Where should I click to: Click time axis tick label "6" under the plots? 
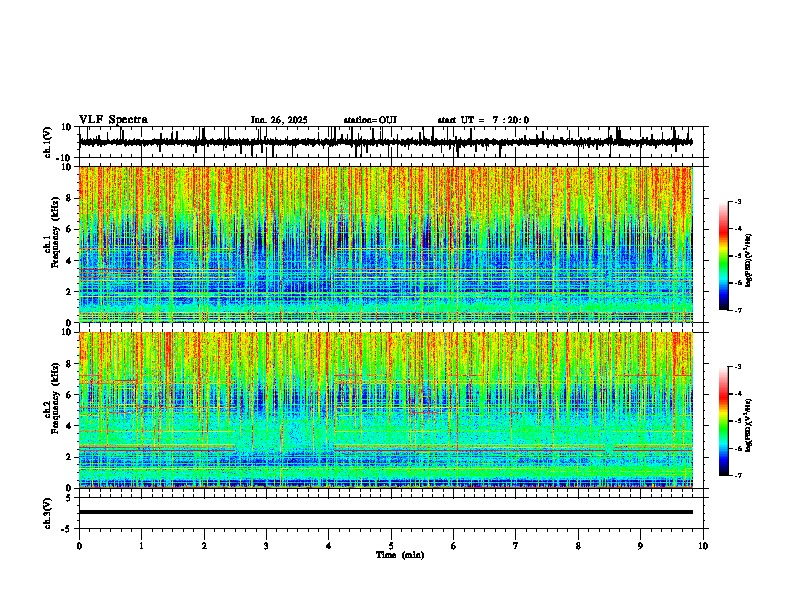(454, 546)
